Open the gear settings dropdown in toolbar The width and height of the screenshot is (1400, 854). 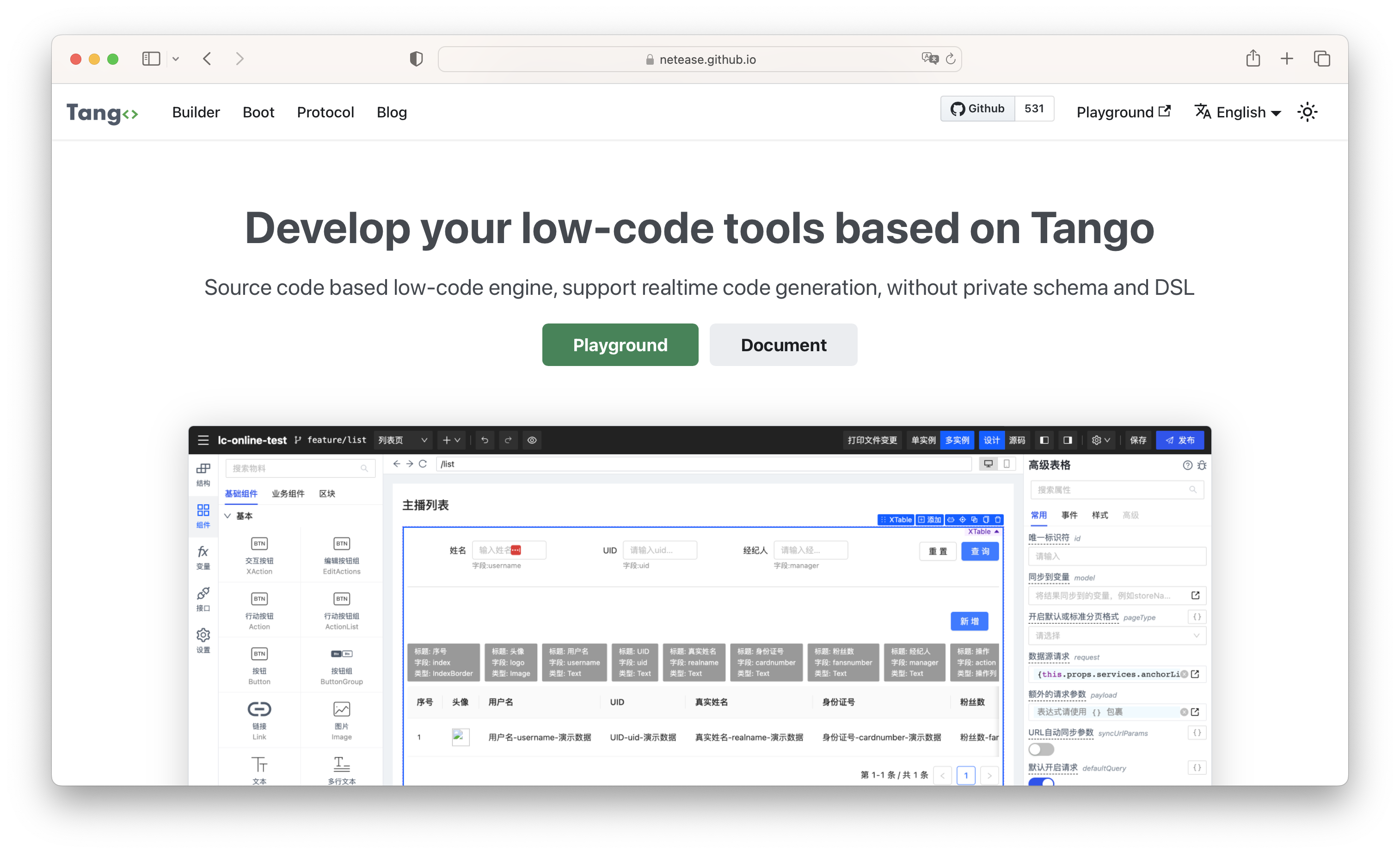1100,440
